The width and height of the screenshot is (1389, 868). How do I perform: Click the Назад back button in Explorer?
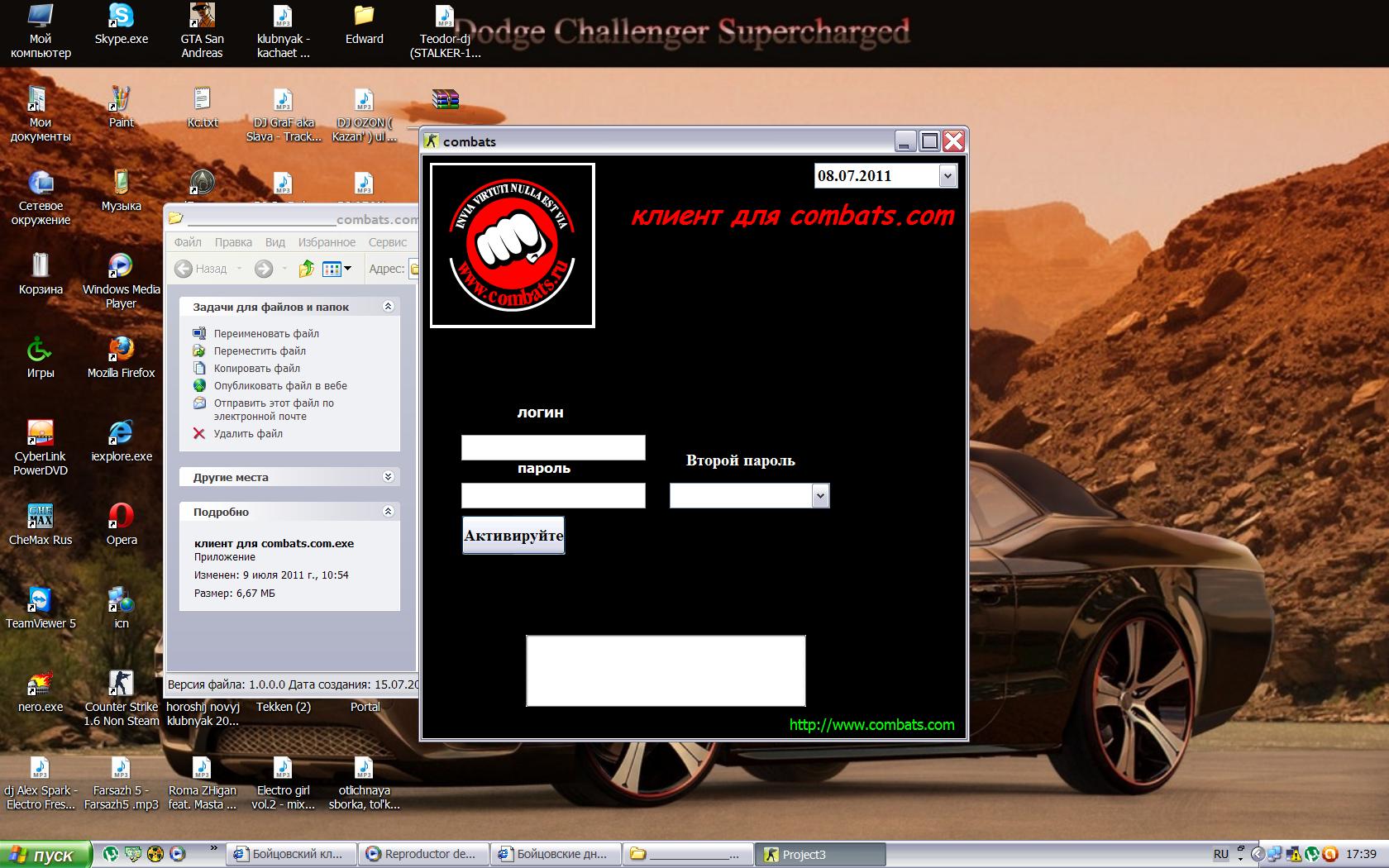coord(201,269)
